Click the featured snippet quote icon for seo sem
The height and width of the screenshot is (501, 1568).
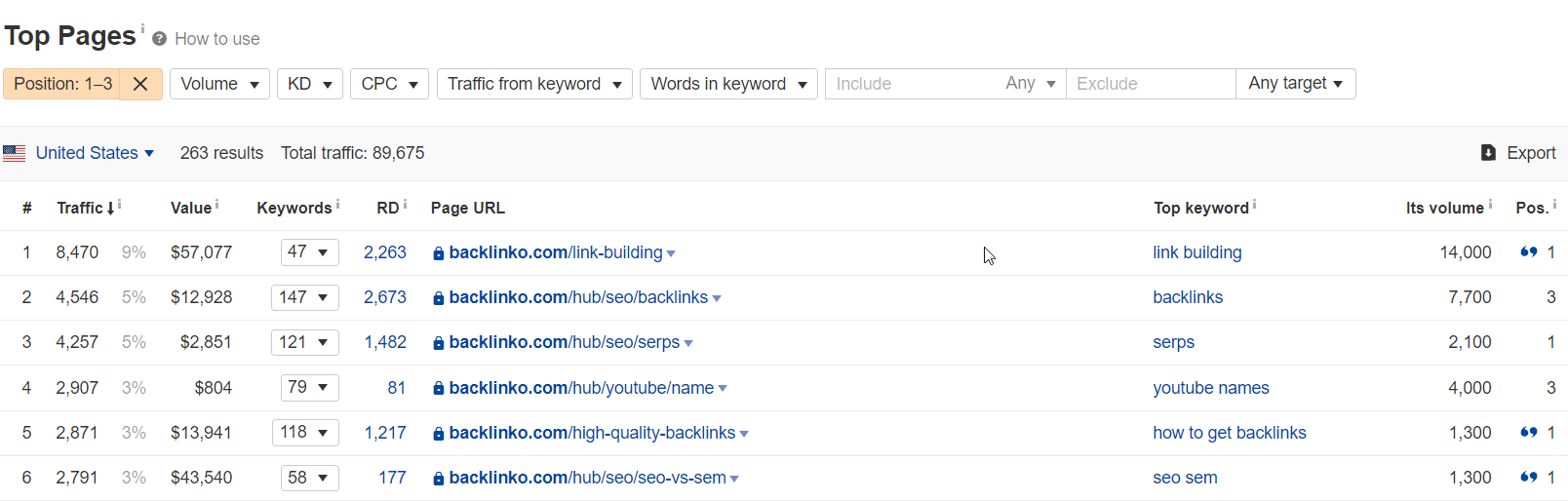(1529, 478)
